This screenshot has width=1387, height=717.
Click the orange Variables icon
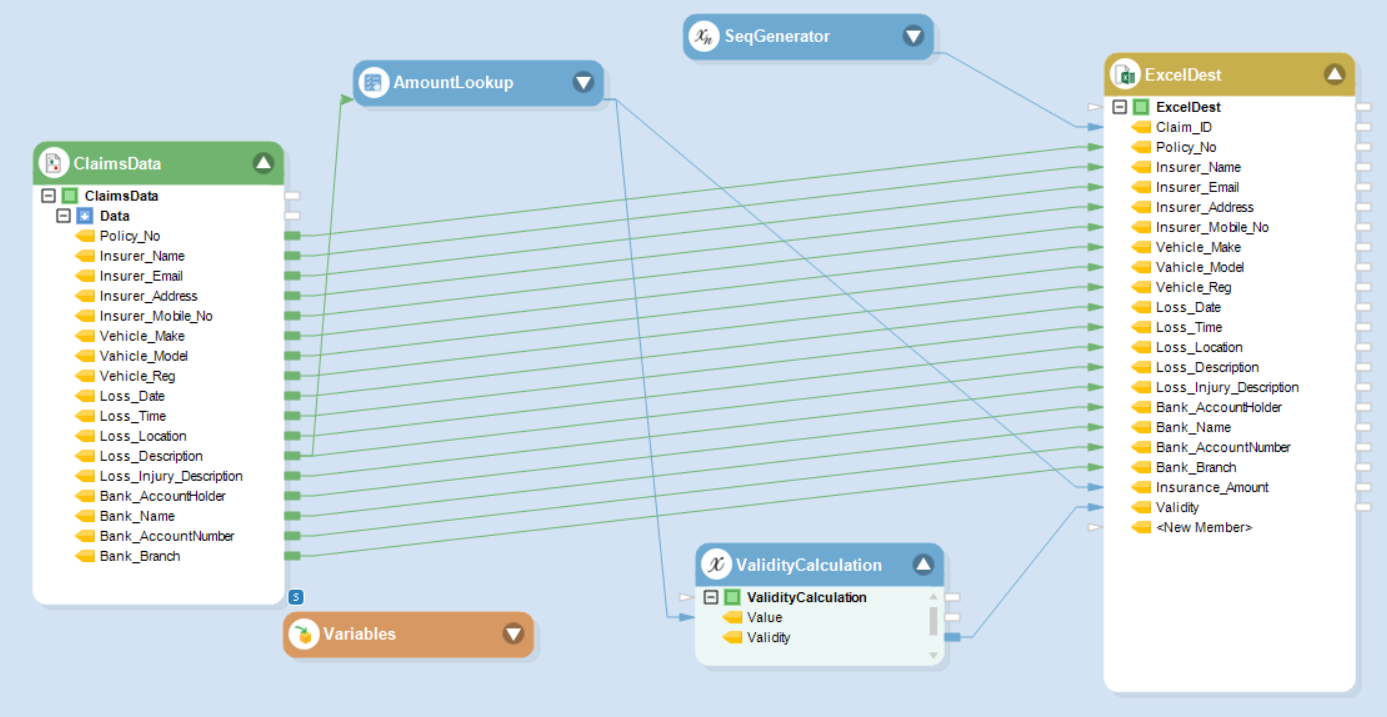click(302, 633)
